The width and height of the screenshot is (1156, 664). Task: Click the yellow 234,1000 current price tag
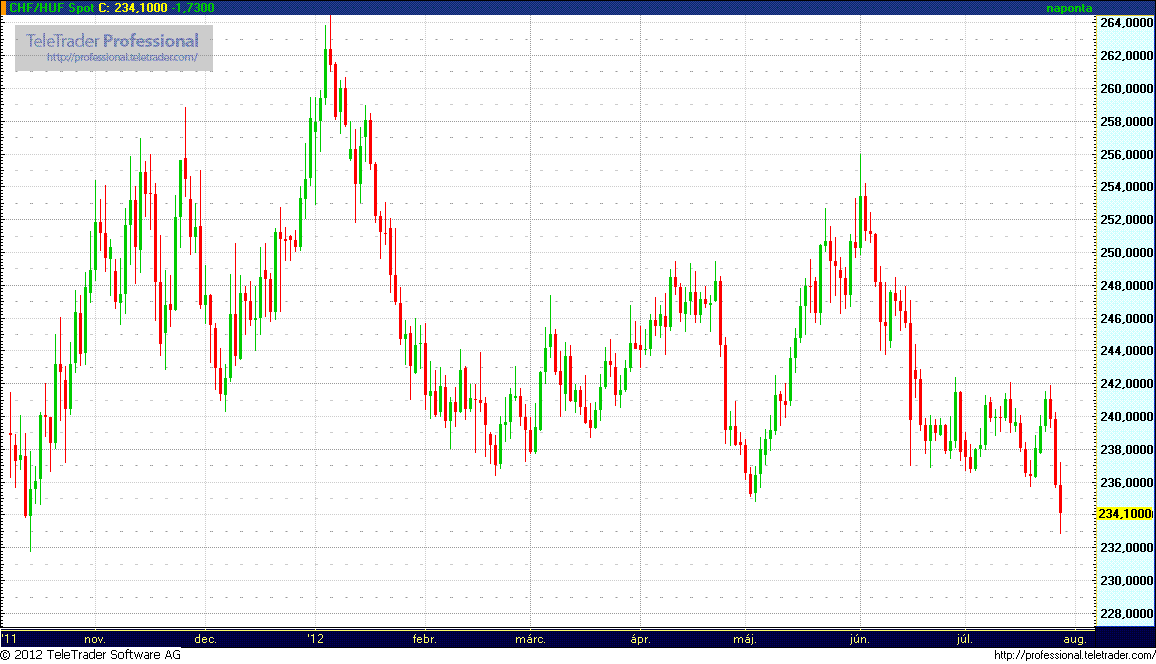pyautogui.click(x=1125, y=514)
